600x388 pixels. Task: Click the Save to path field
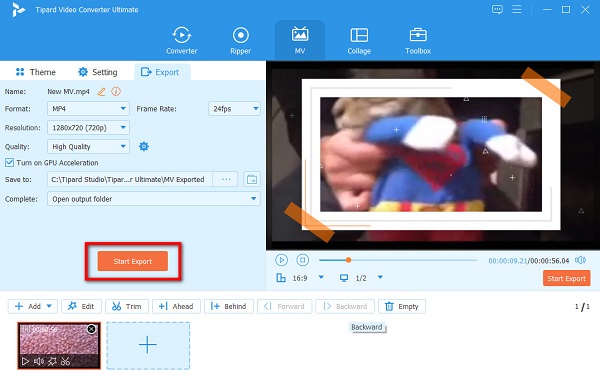[130, 179]
